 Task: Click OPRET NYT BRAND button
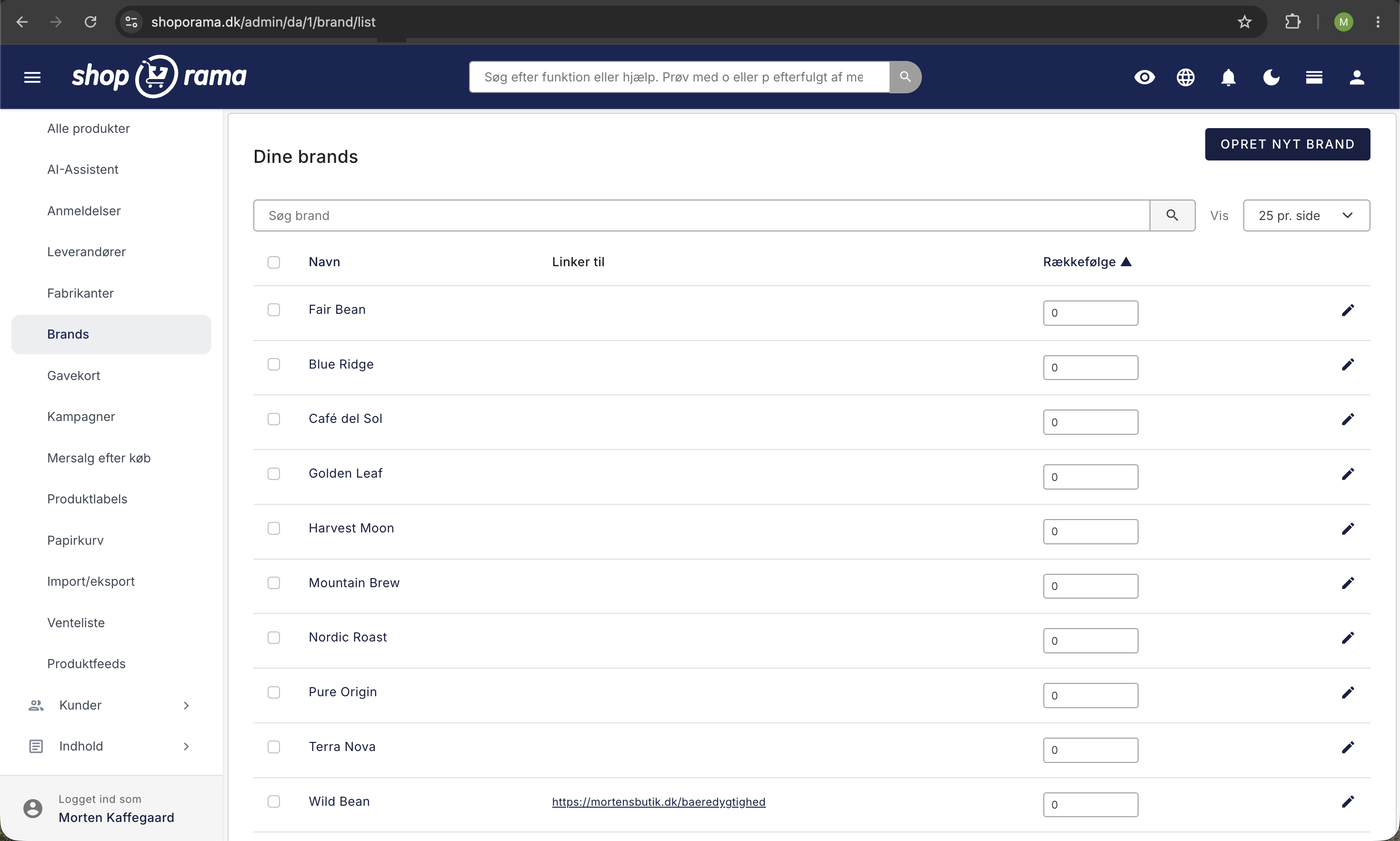point(1287,144)
